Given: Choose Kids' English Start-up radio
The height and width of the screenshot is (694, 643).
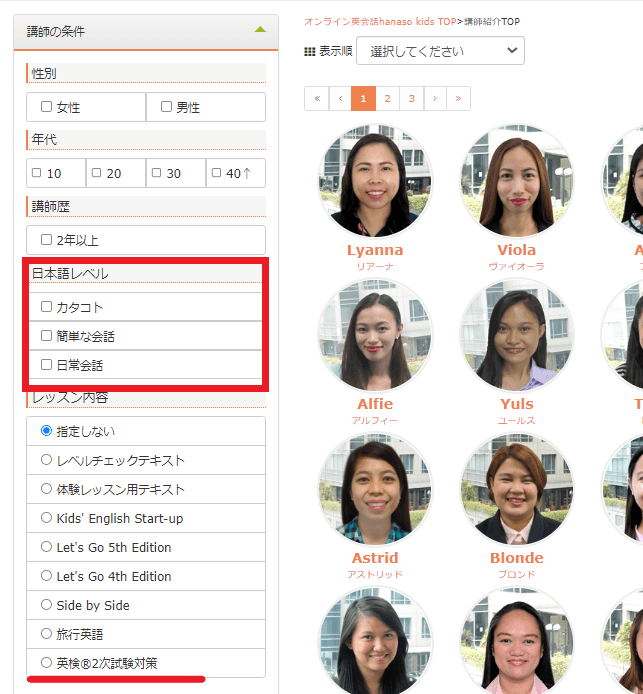Looking at the screenshot, I should (46, 517).
